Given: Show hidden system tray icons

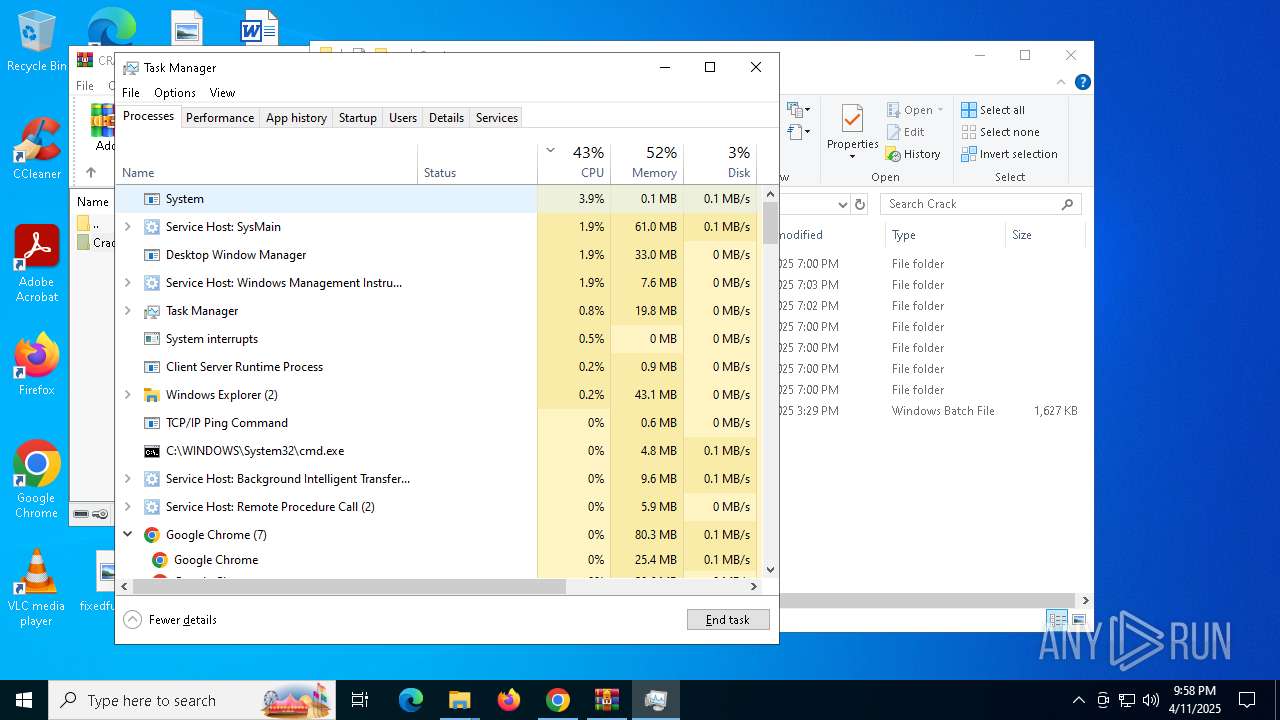Looking at the screenshot, I should [1078, 700].
